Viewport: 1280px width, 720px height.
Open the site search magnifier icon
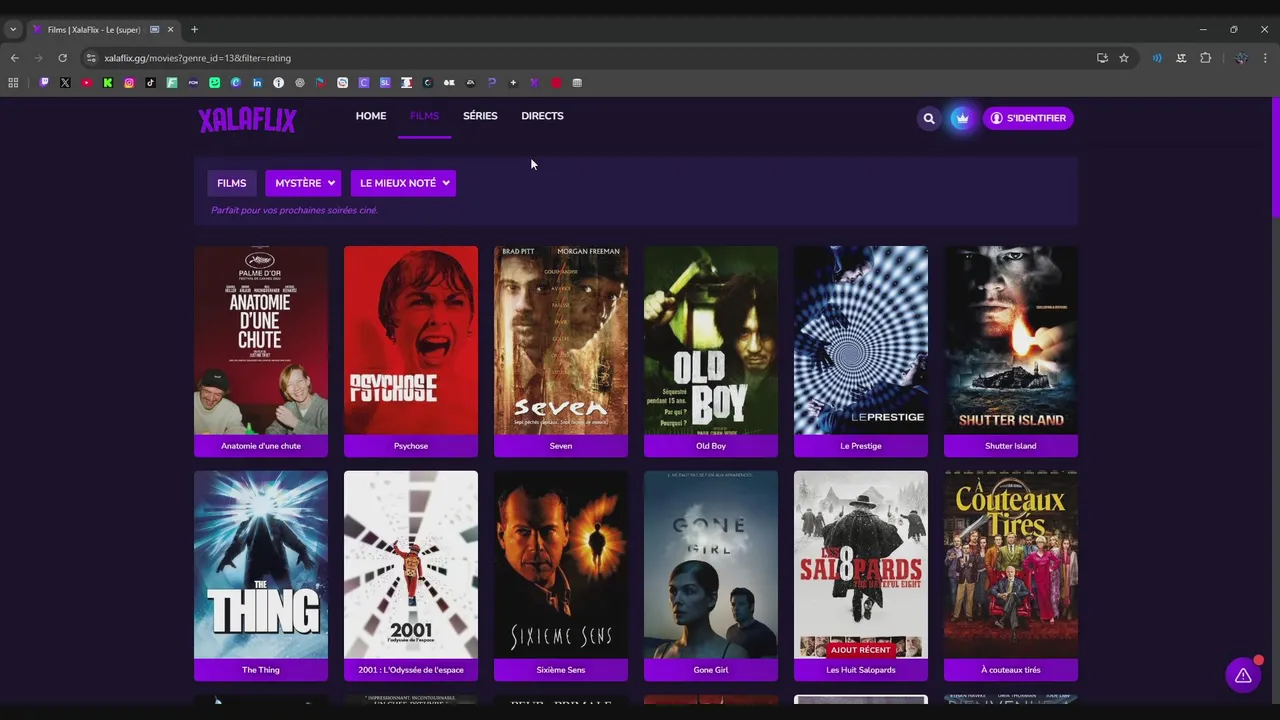coord(929,118)
